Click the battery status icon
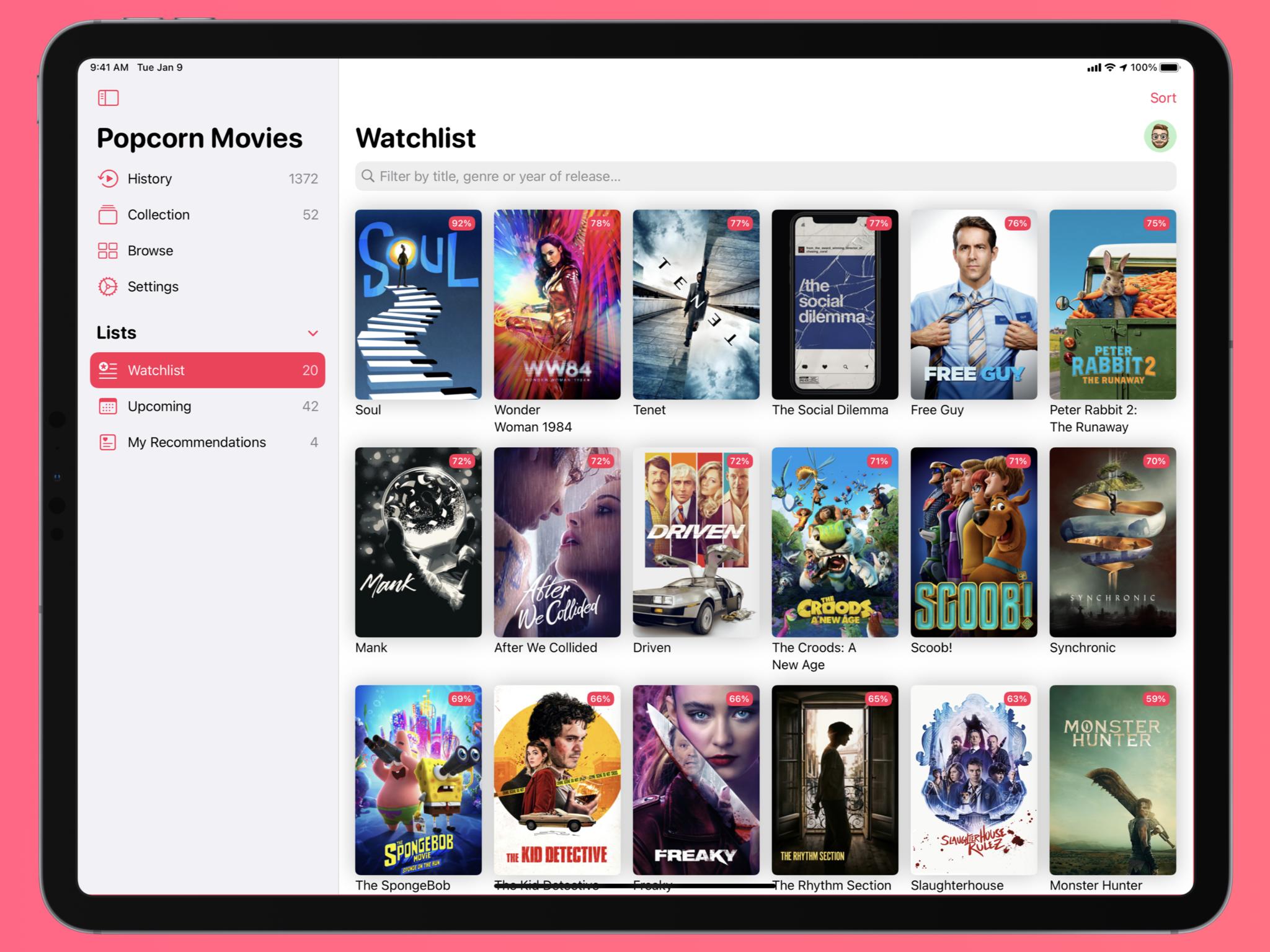Screen dimensions: 1270x952 pos(1170,68)
